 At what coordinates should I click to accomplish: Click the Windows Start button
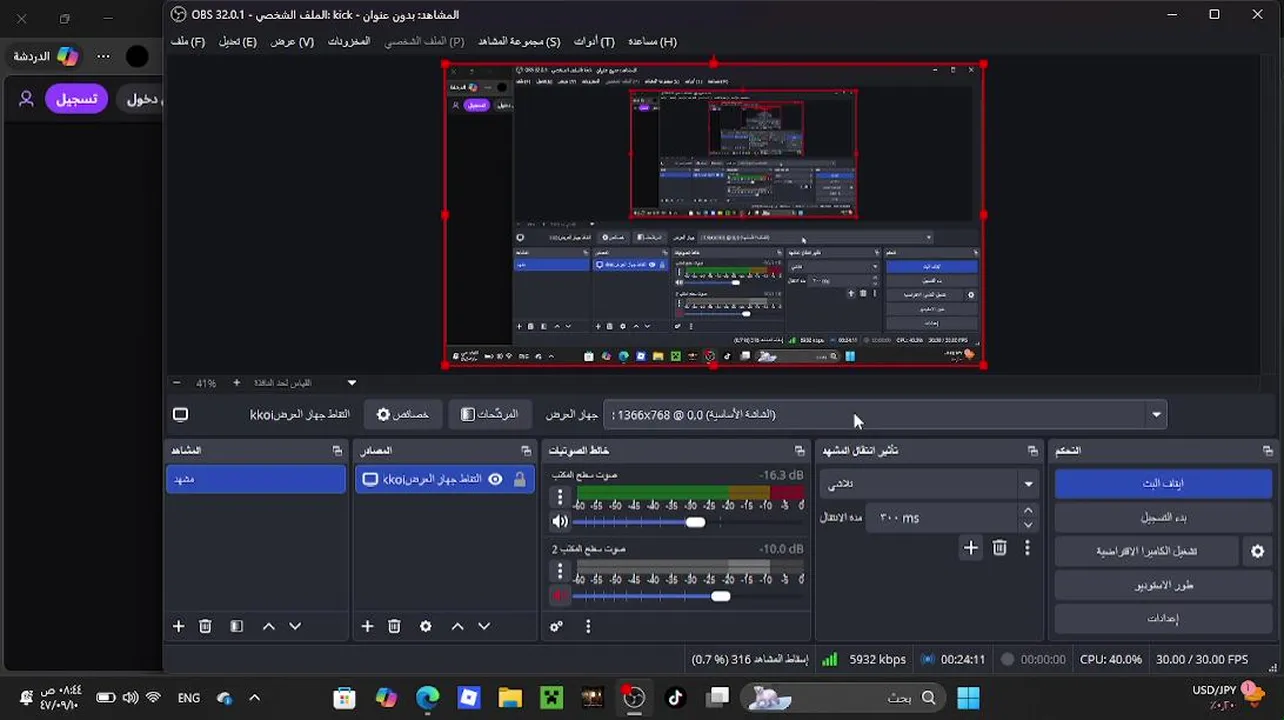pyautogui.click(x=968, y=698)
